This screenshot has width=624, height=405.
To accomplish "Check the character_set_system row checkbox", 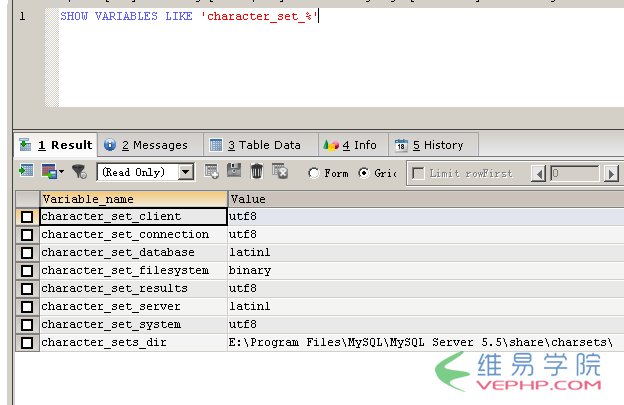I will click(27, 325).
